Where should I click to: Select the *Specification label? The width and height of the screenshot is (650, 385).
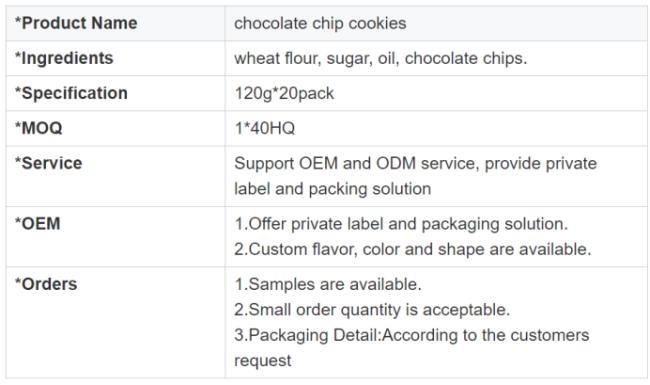tap(71, 93)
